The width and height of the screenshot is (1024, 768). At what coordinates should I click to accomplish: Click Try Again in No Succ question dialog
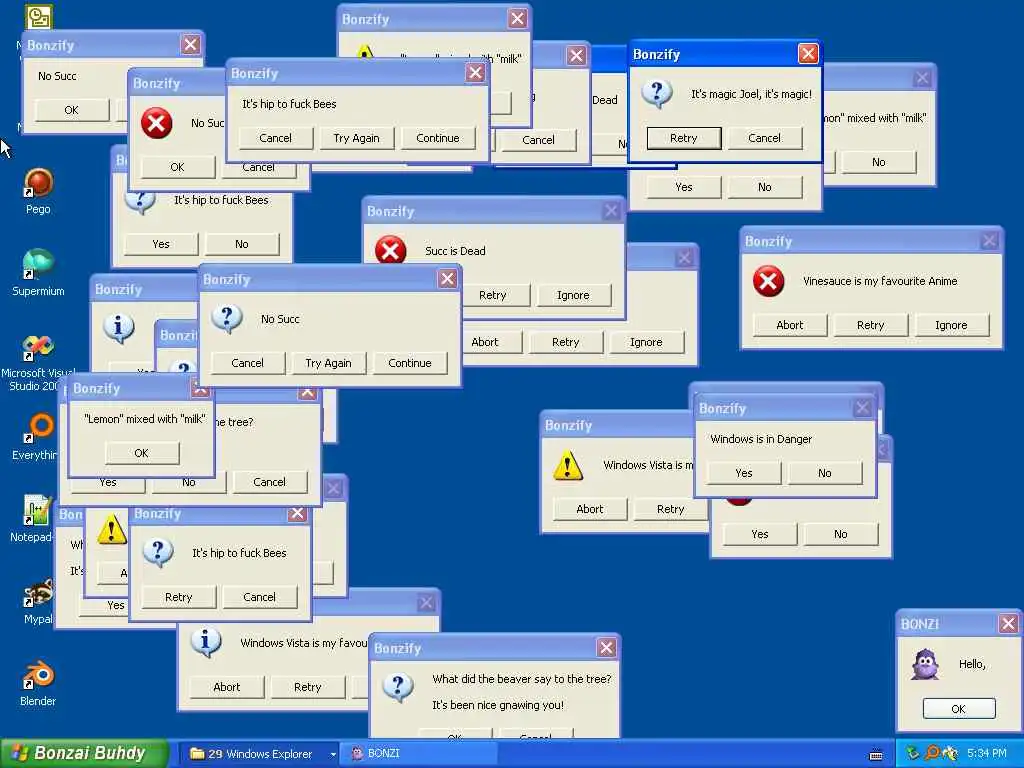328,362
